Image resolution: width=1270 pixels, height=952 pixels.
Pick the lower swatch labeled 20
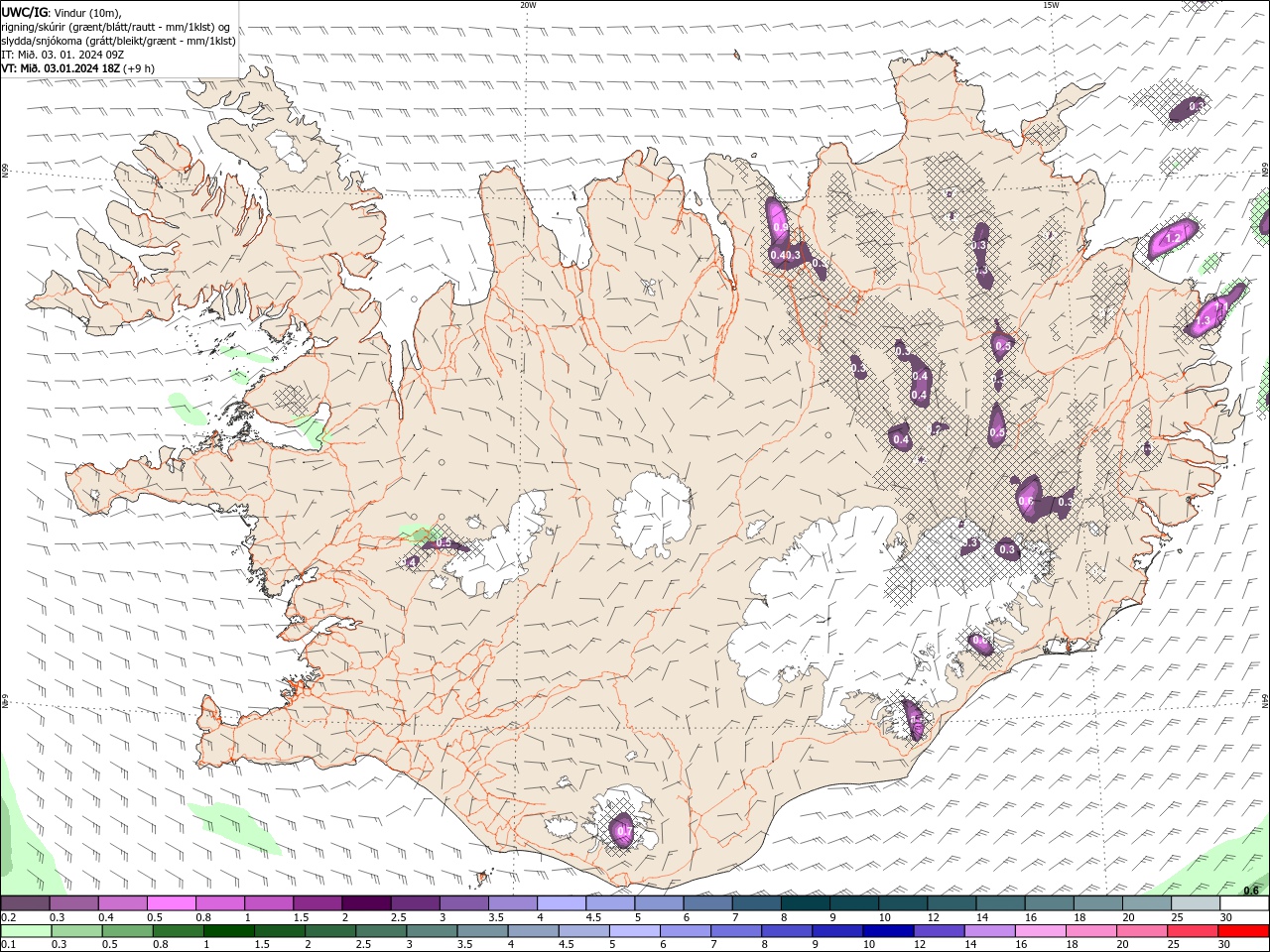1142,931
